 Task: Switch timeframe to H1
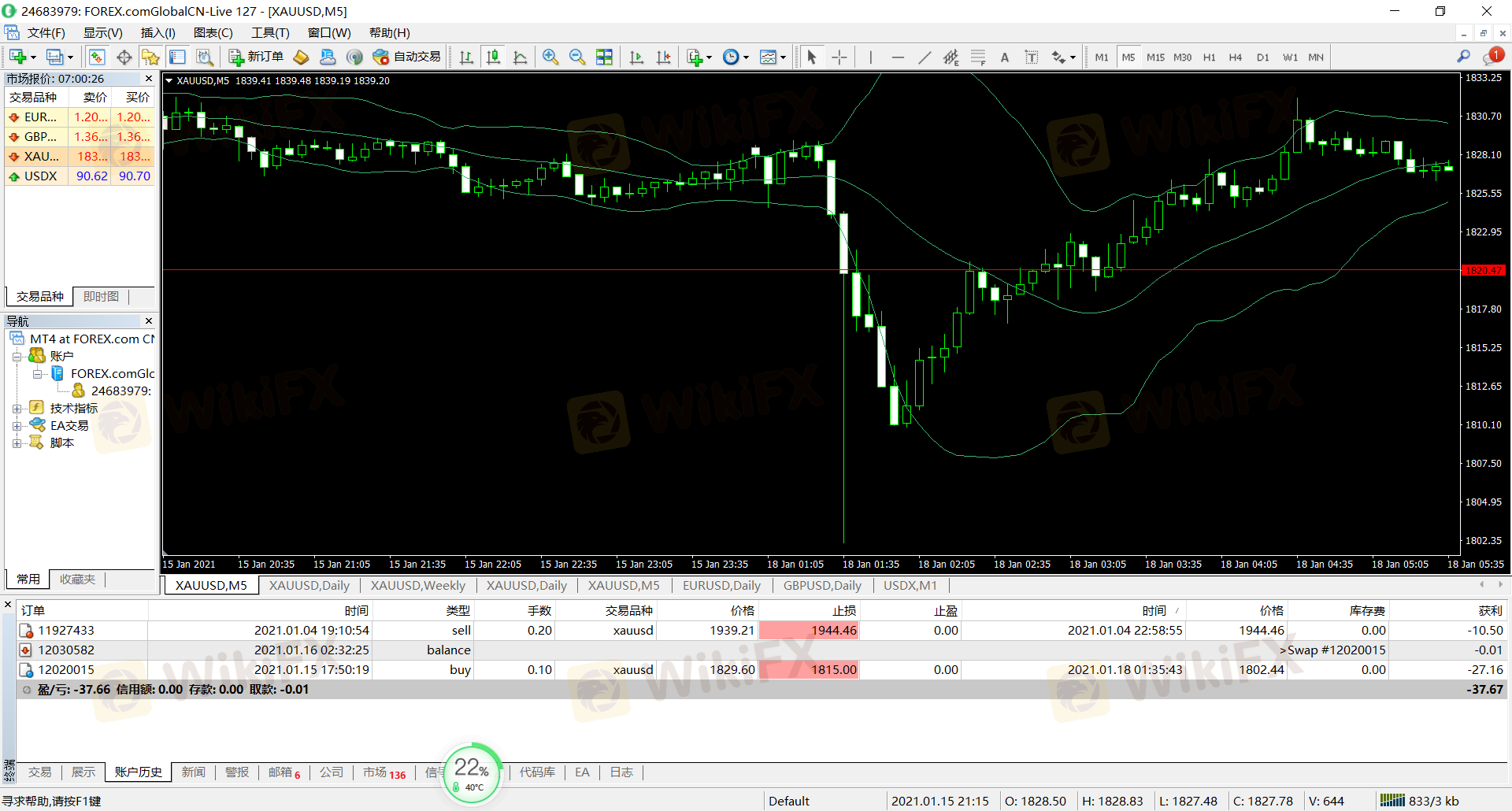(1209, 57)
